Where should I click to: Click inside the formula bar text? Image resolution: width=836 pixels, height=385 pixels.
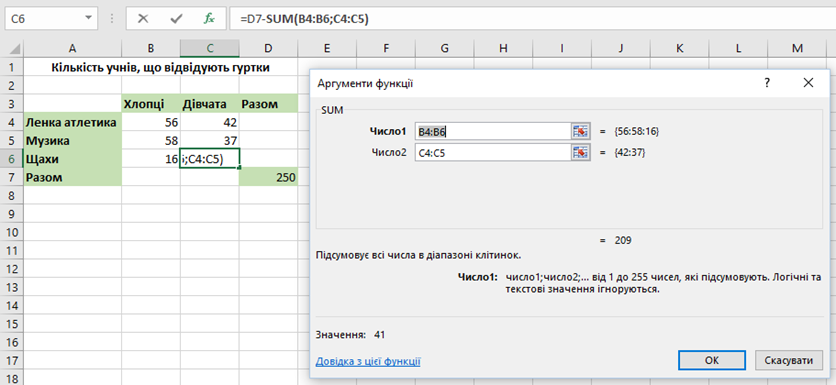tap(304, 19)
